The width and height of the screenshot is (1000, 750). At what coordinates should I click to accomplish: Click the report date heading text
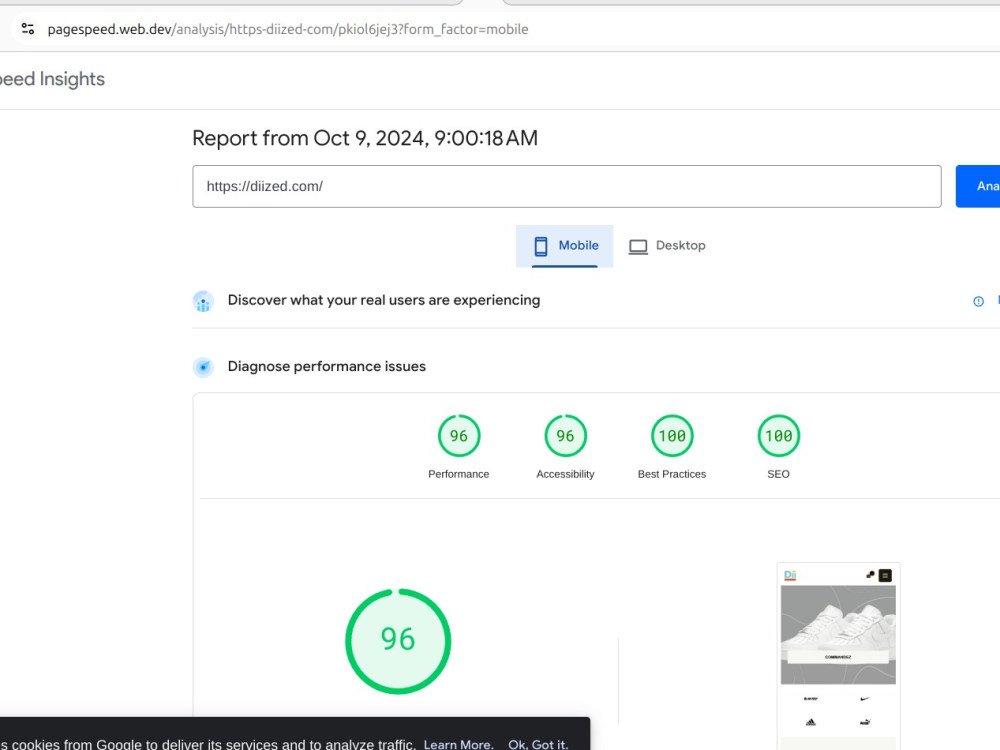(x=365, y=138)
